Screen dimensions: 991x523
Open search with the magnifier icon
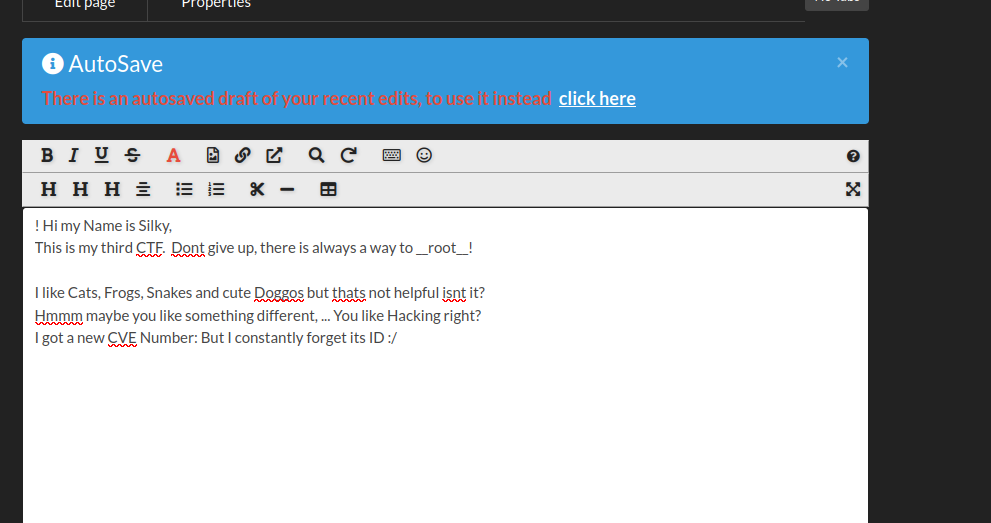(316, 155)
